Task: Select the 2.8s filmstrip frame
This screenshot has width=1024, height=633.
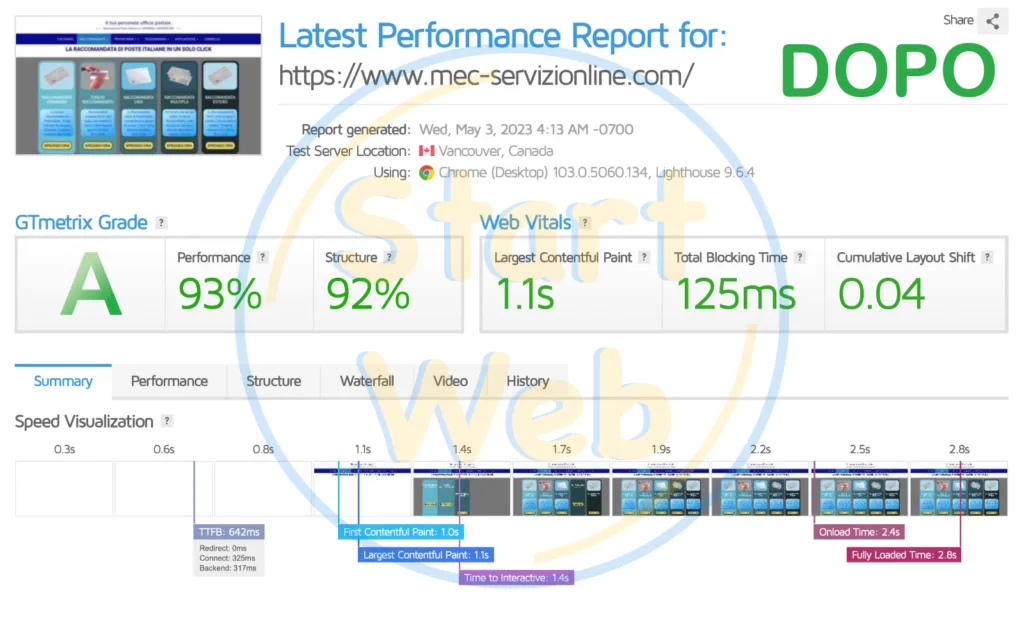Action: [959, 489]
